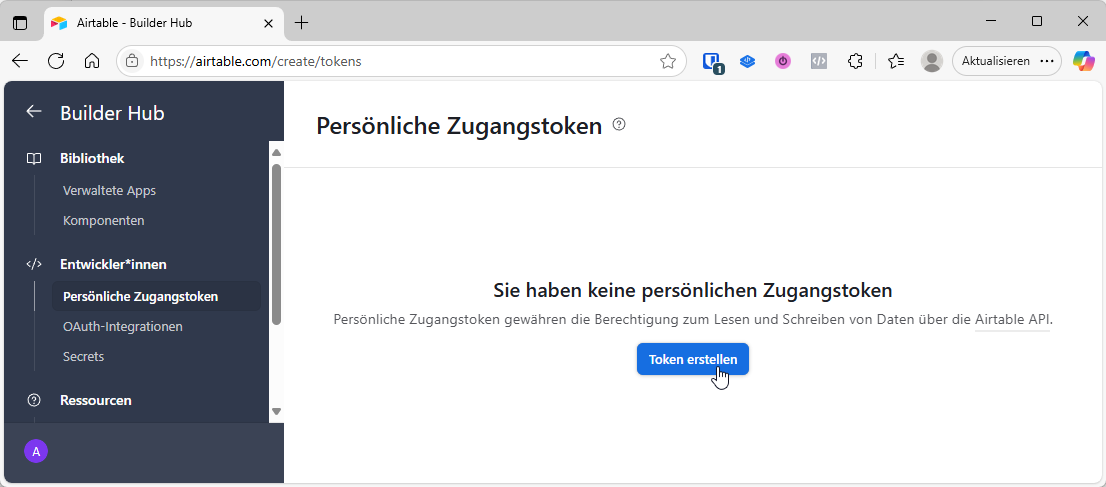Open a new browser tab

click(x=302, y=22)
